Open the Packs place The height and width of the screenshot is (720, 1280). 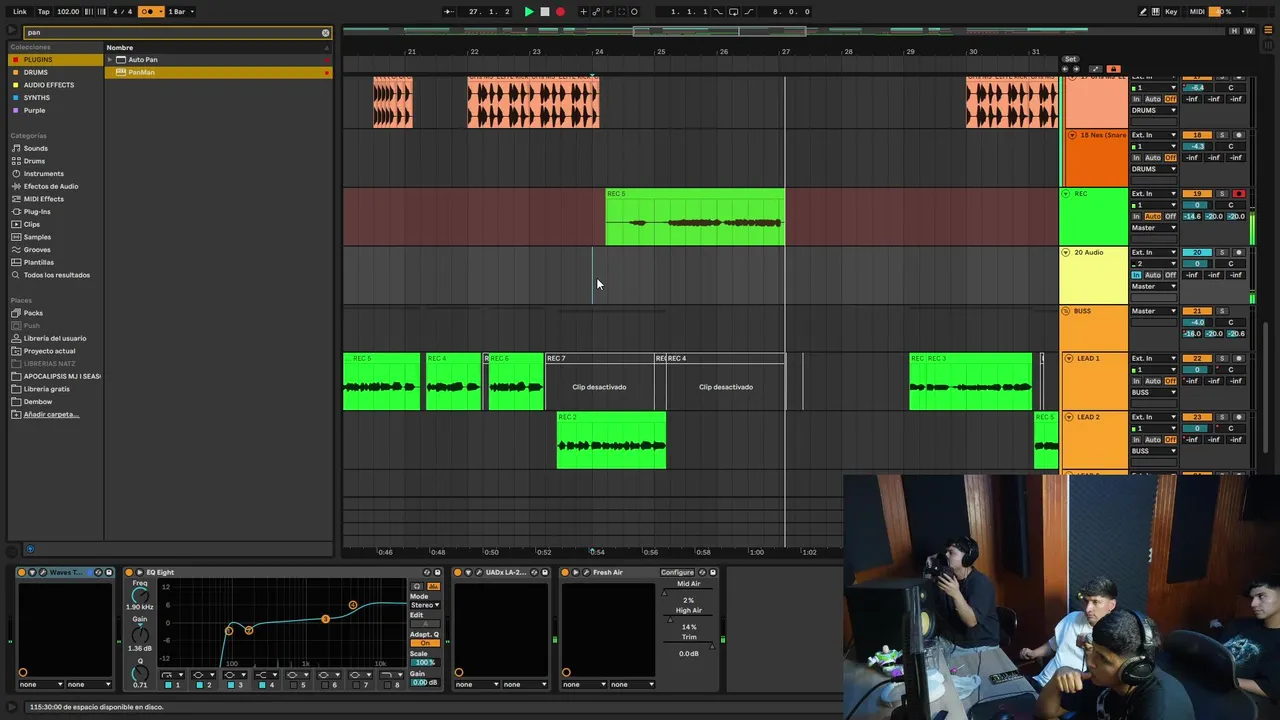click(x=33, y=313)
